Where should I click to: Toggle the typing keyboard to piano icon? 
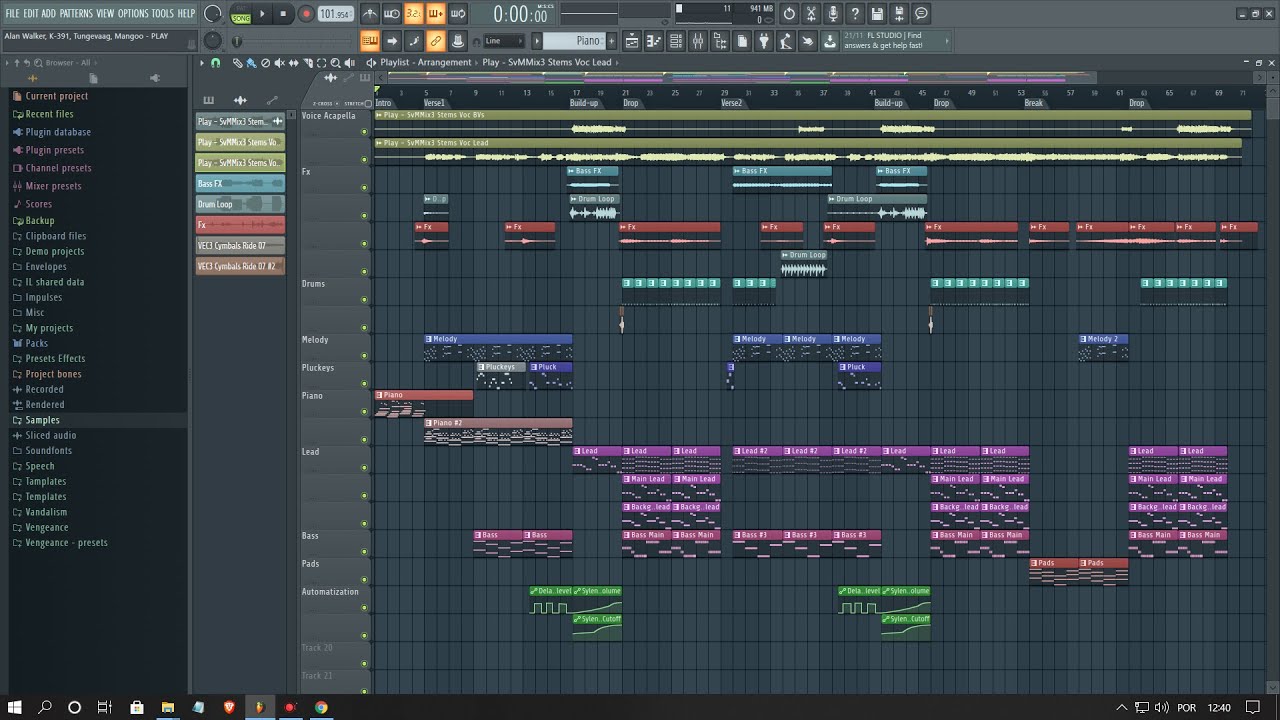[370, 41]
